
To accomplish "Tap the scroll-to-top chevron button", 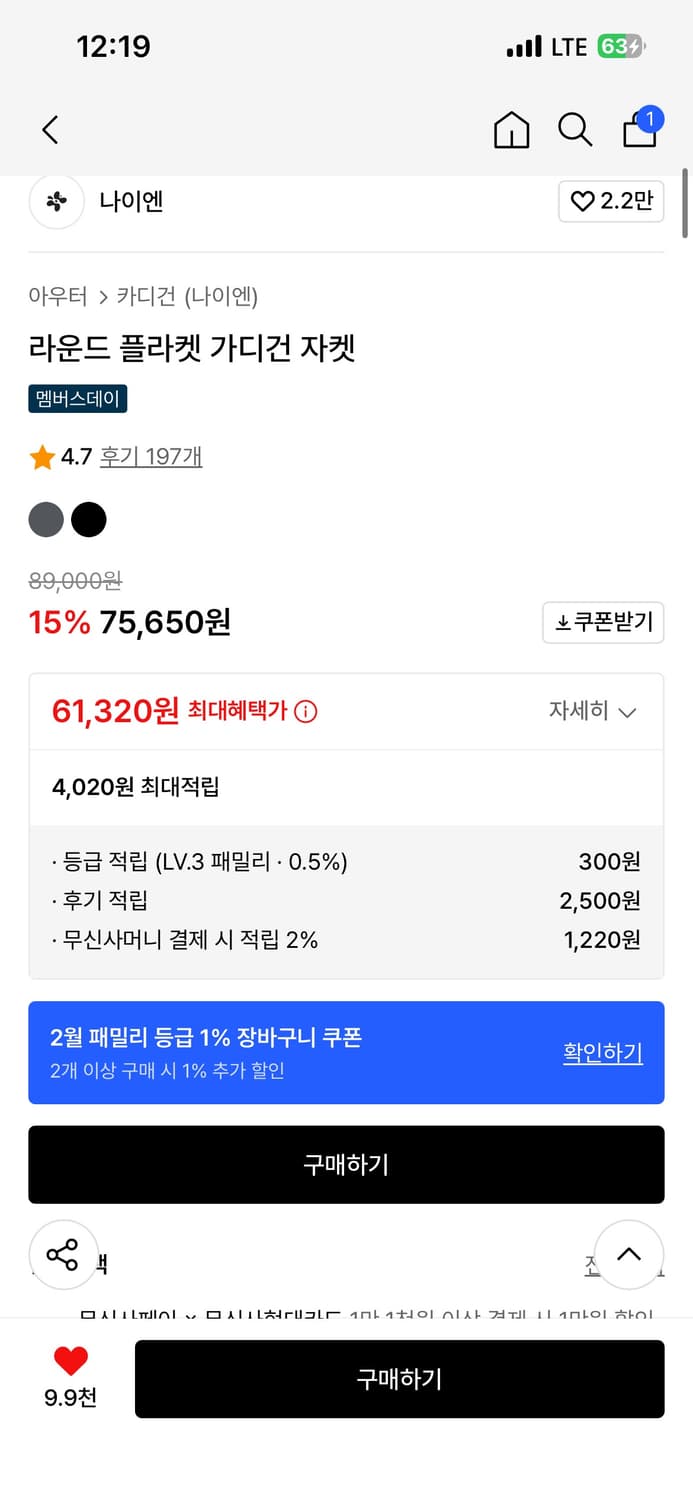I will pyautogui.click(x=629, y=1254).
